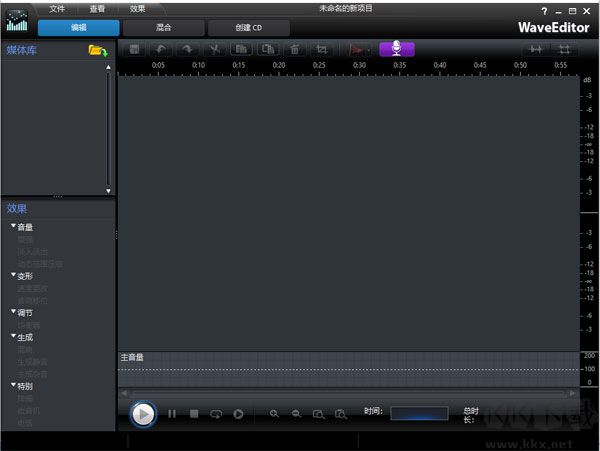
Task: Delete selection with trash icon
Action: pyautogui.click(x=295, y=49)
